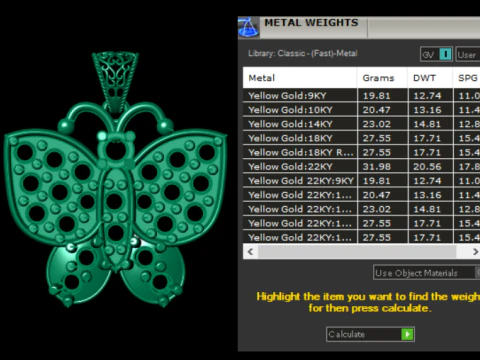This screenshot has height=360, width=480.
Task: Click 23.02 grams in 14KY row
Action: tap(376, 124)
